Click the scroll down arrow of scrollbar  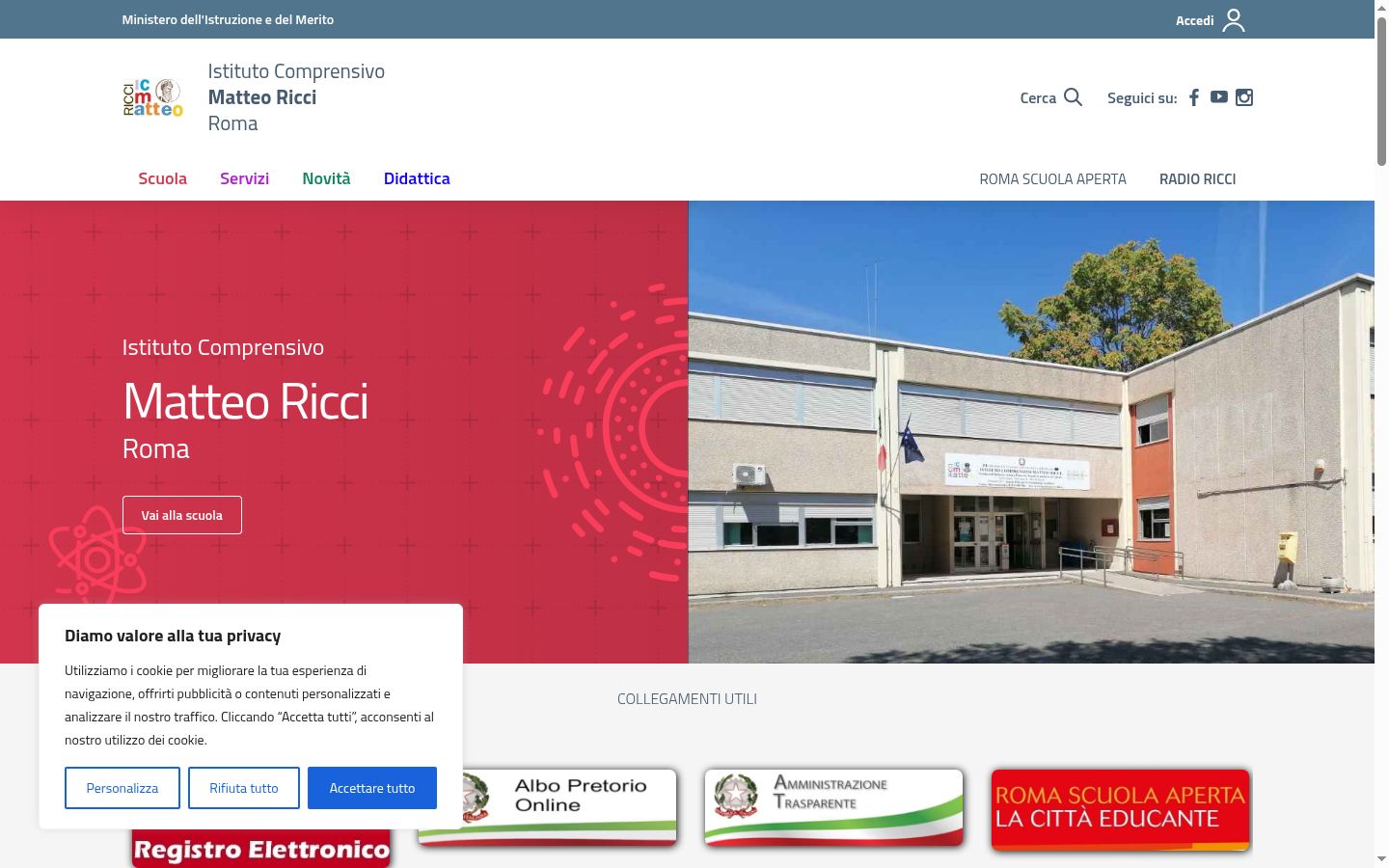pyautogui.click(x=1381, y=858)
